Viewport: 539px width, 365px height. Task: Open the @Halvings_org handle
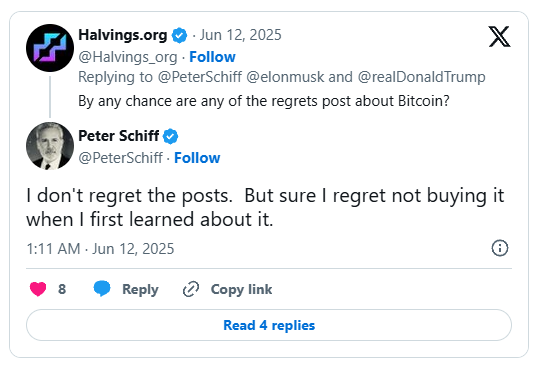pyautogui.click(x=128, y=57)
